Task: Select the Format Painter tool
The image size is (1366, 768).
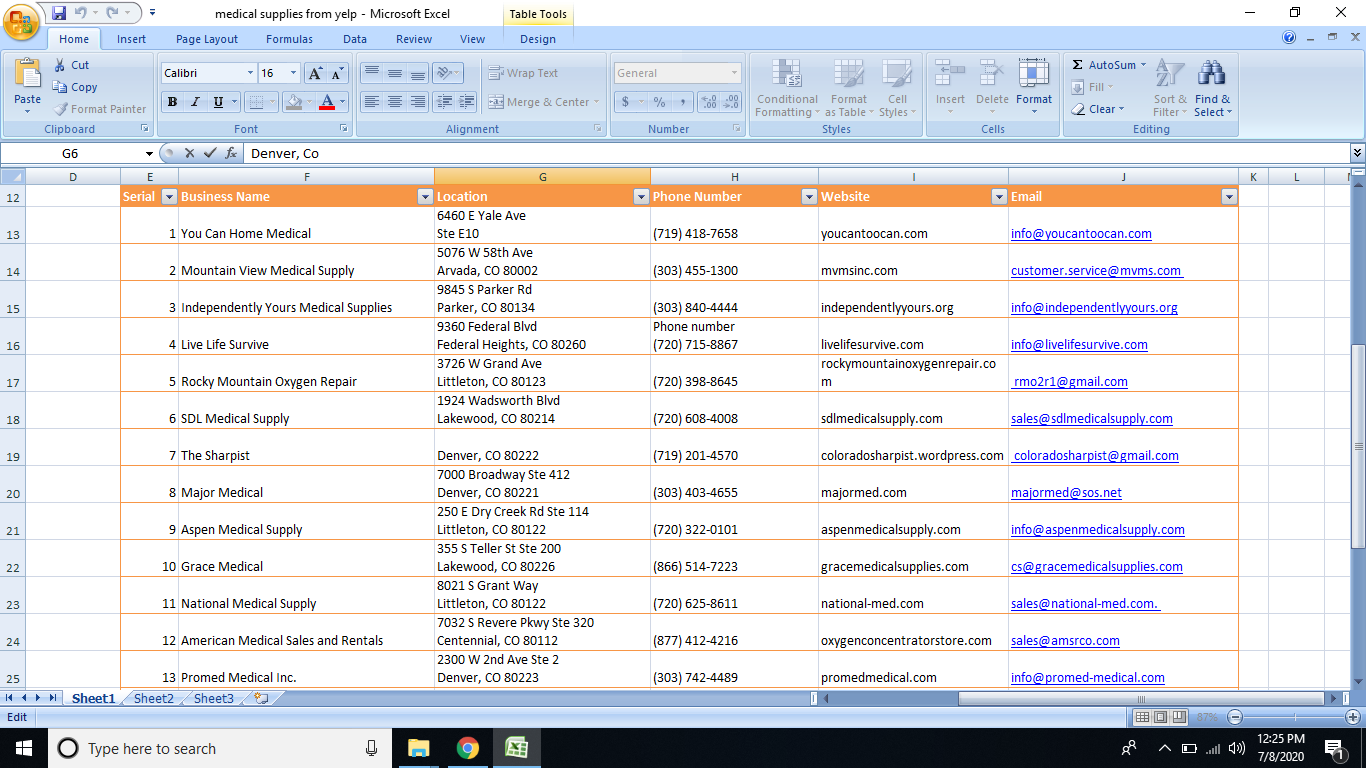Action: point(100,109)
